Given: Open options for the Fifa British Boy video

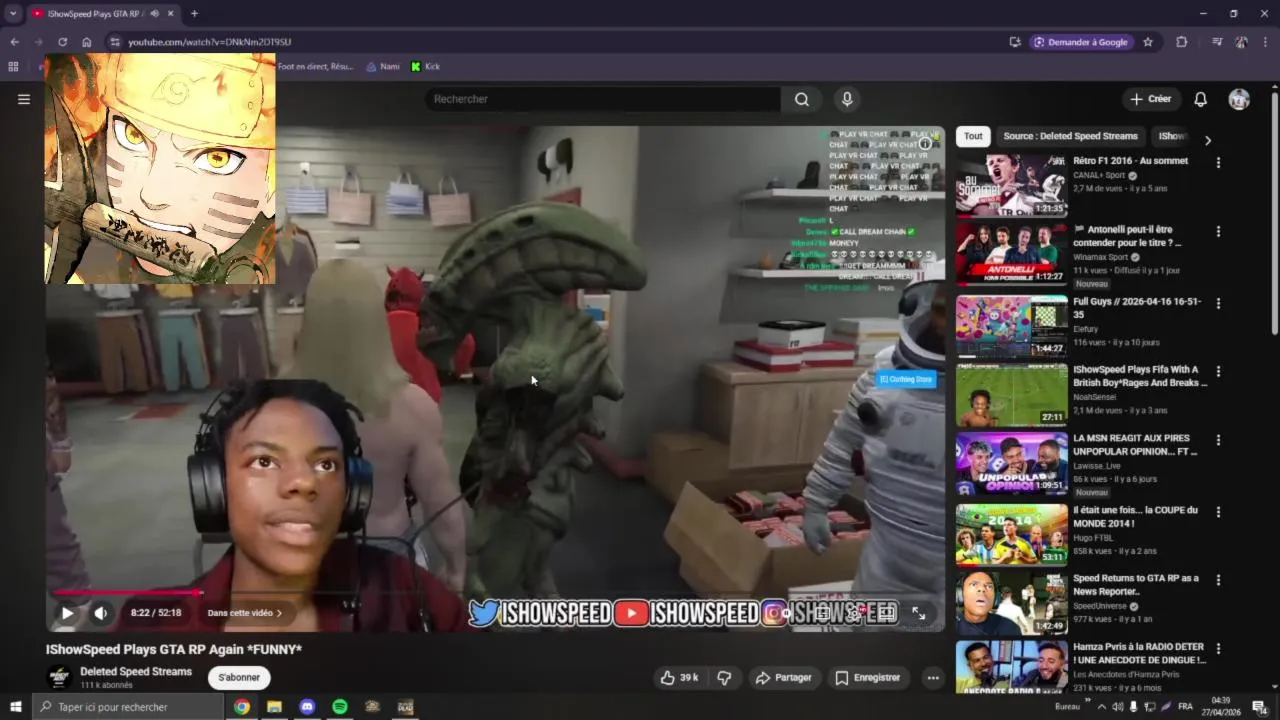Looking at the screenshot, I should point(1218,371).
